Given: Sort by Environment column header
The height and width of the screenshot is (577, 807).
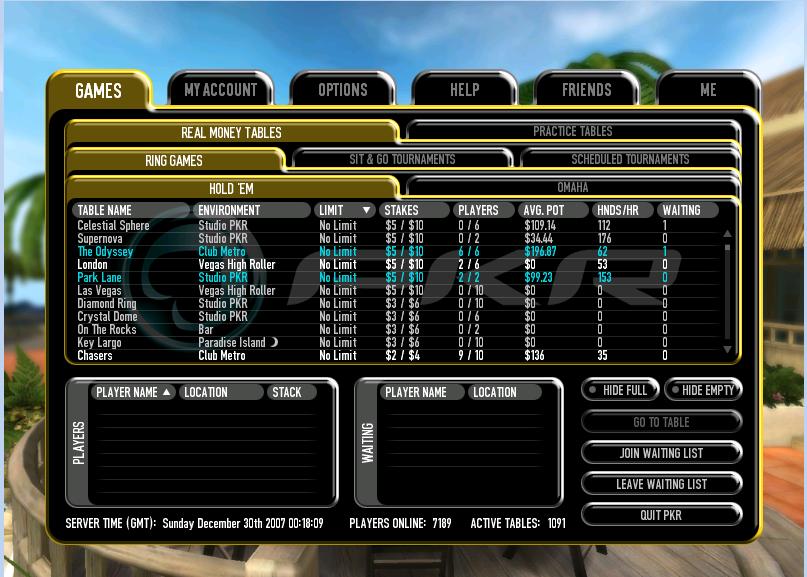Looking at the screenshot, I should [251, 210].
